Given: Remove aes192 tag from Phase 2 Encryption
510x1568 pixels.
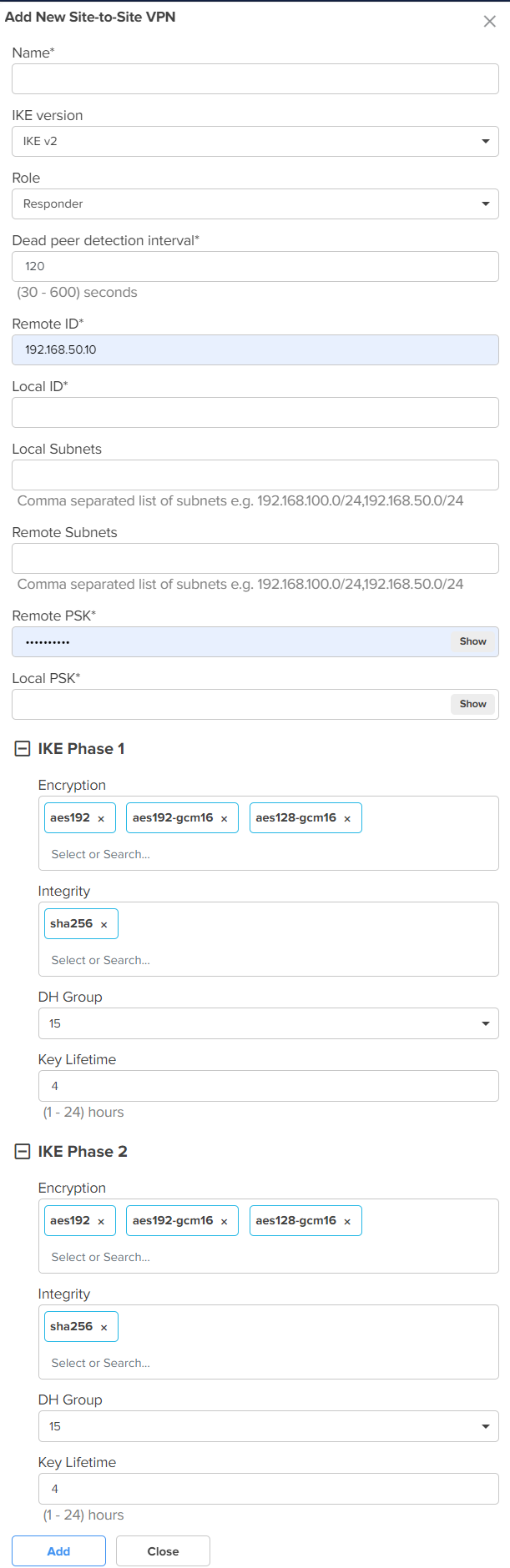Looking at the screenshot, I should pos(101,1222).
